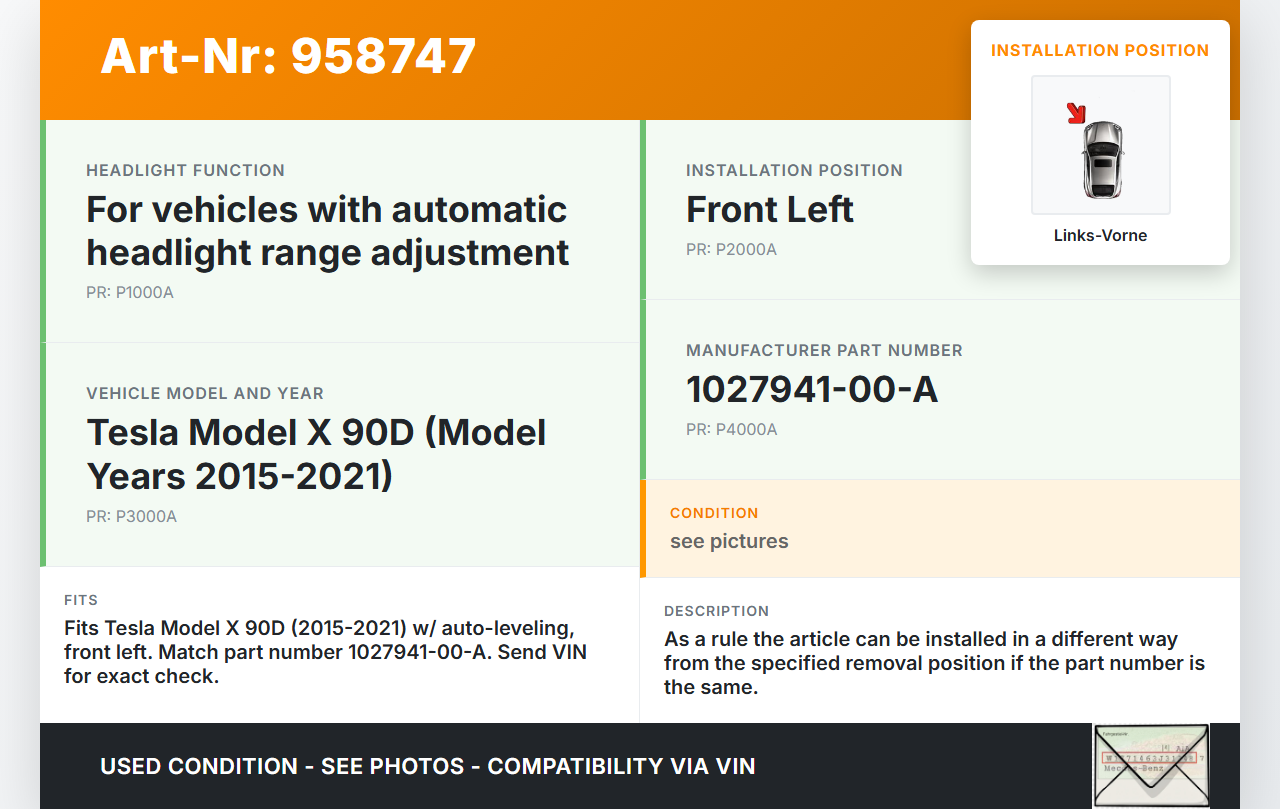Click the red arrow on the car diagram
Screen dimensions: 1280x810
click(x=1076, y=113)
